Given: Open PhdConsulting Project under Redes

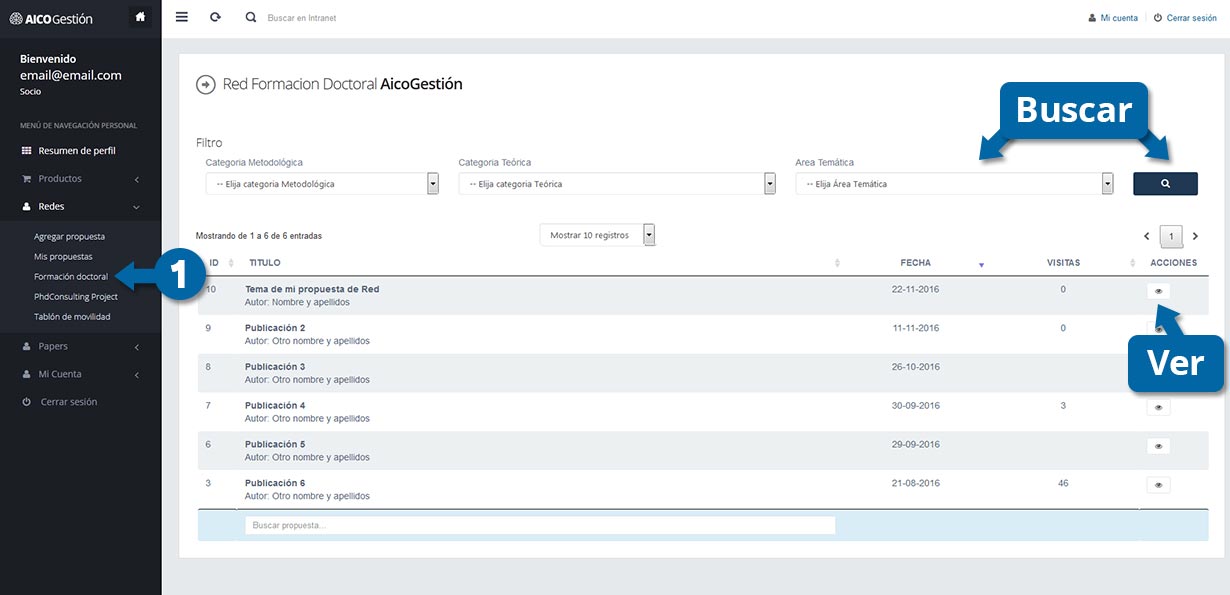Looking at the screenshot, I should 76,297.
